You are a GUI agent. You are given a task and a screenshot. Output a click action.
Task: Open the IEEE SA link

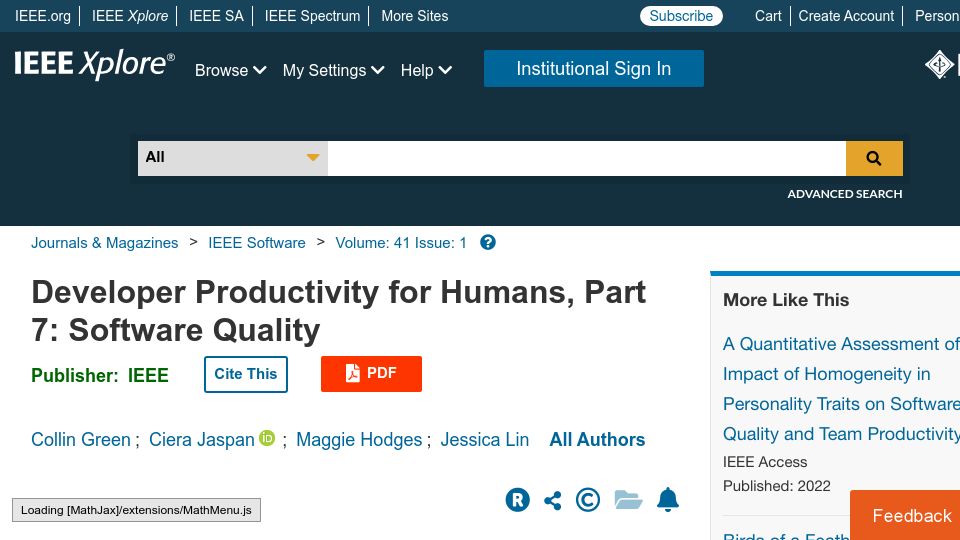pos(216,16)
